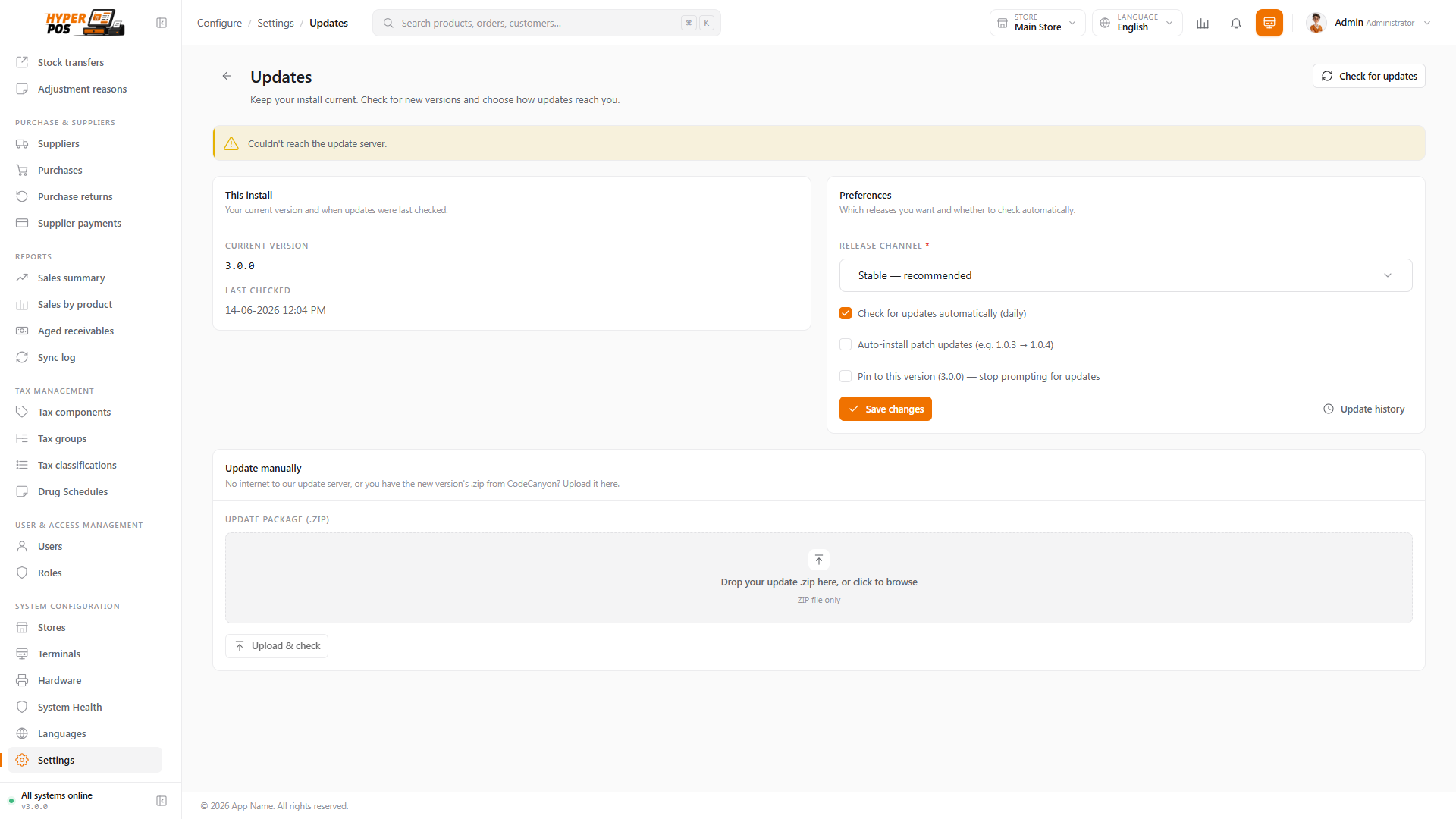Screen dimensions: 1456x819
Task: Expand the Admin user menu chevron
Action: coord(1427,23)
